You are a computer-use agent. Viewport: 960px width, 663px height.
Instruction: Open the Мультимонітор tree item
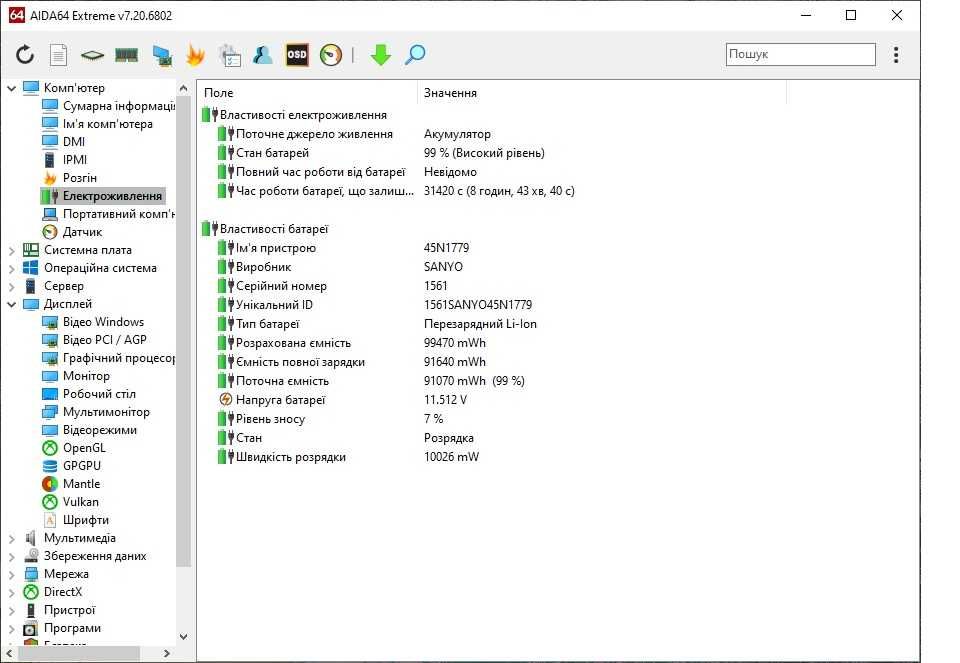(96, 412)
